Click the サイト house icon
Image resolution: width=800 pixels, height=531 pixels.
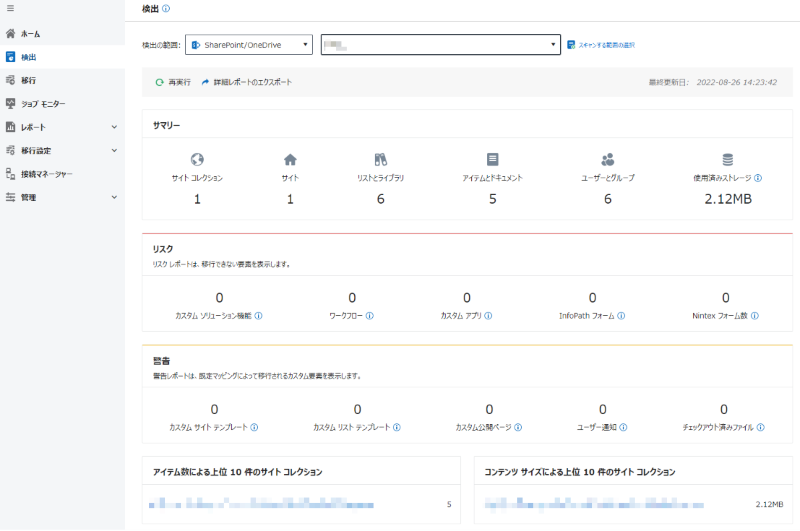point(290,160)
